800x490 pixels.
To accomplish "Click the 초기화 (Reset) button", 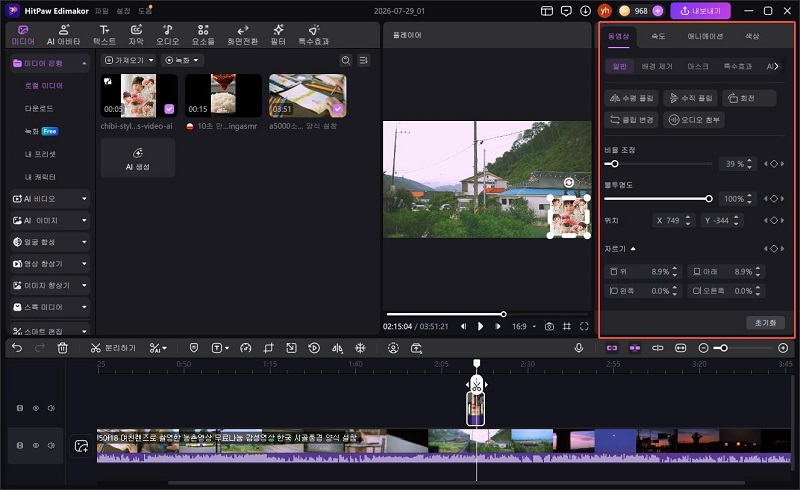I will (765, 323).
